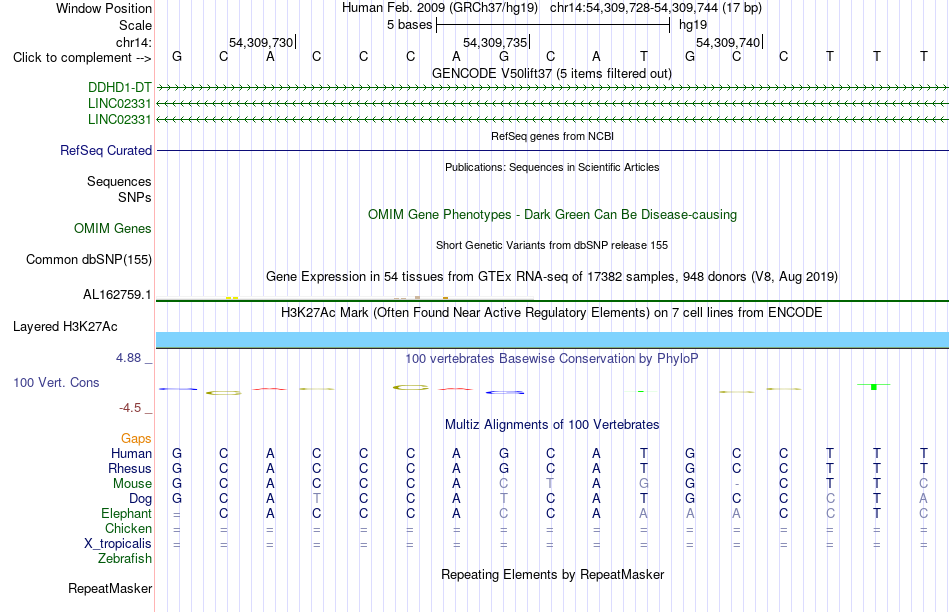950x612 pixels.
Task: Click the 'GENCODE V50lift37 (5 items filtered out)' title
Action: point(552,73)
